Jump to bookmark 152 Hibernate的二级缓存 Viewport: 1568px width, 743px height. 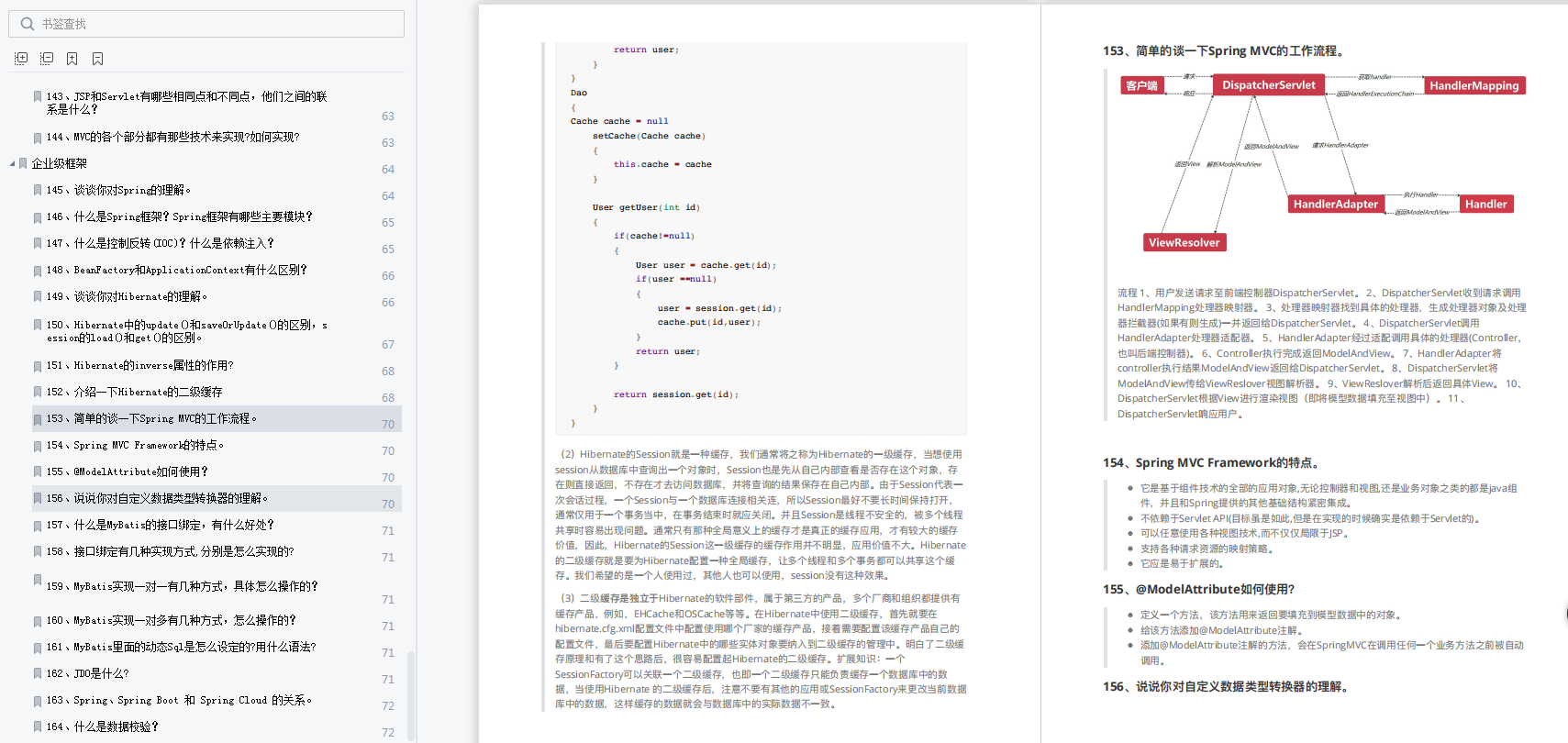tap(135, 392)
